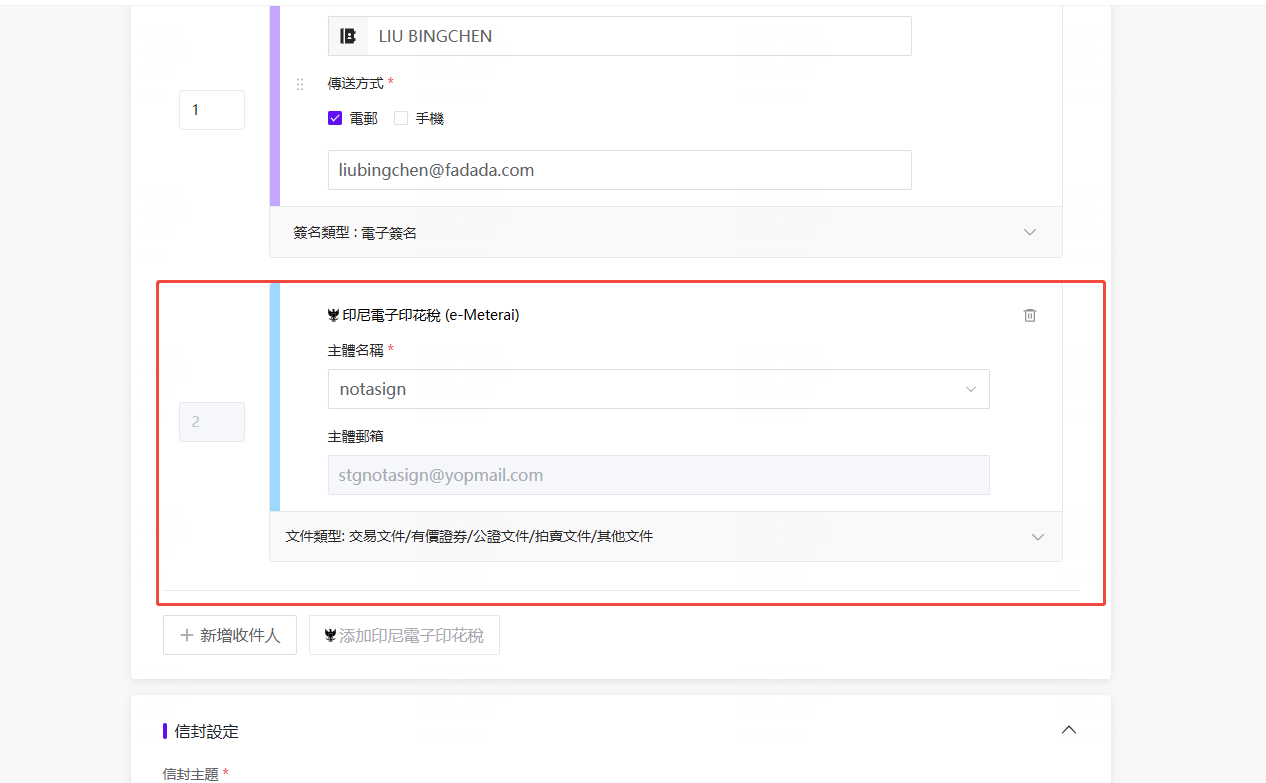Viewport: 1266px width, 783px height.
Task: Click the contact icon beside LIU BINGCHEN
Action: click(x=348, y=36)
